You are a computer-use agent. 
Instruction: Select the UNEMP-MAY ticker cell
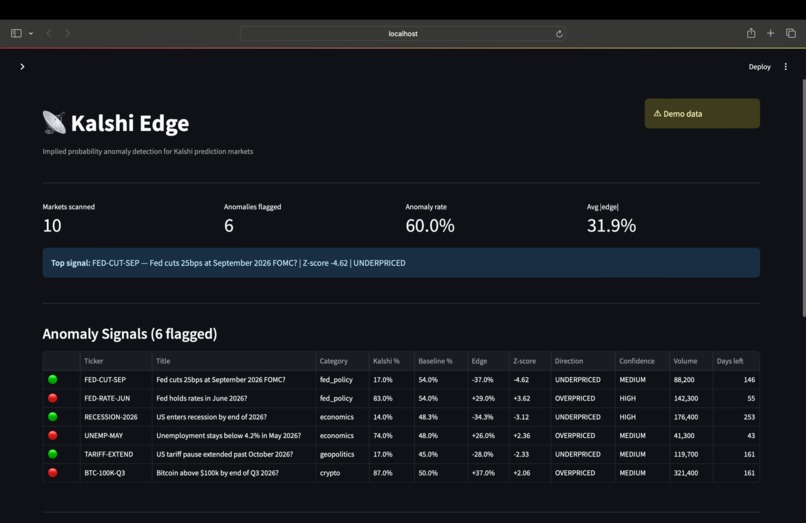[116, 435]
